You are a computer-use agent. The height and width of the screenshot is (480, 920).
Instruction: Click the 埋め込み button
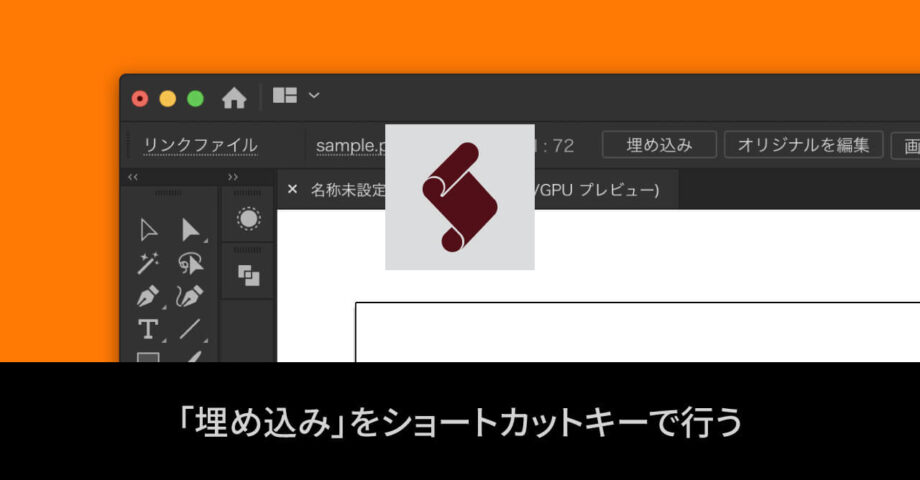point(659,145)
